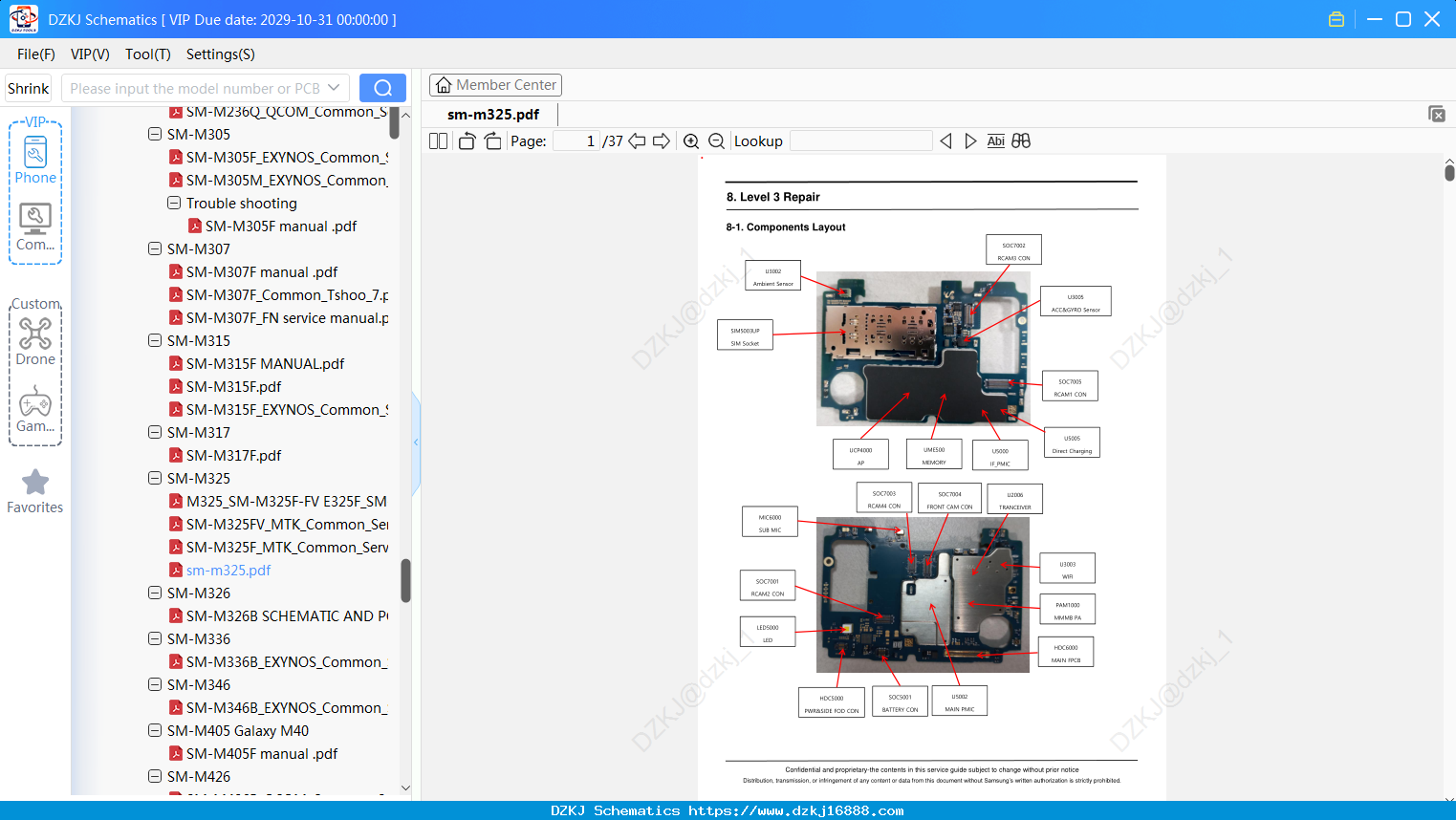1456x820 pixels.
Task: Click the toolbox icon in title bar
Action: [1336, 19]
